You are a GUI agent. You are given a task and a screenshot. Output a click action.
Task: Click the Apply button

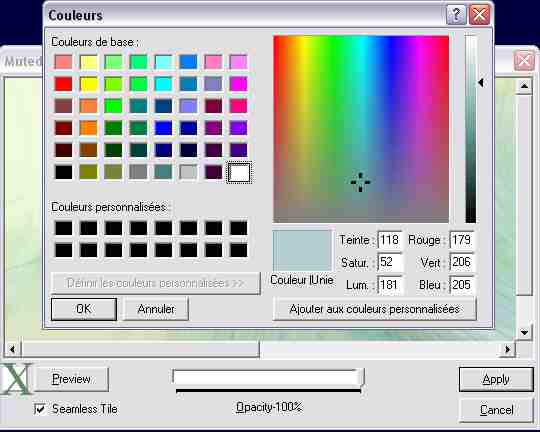tap(496, 379)
